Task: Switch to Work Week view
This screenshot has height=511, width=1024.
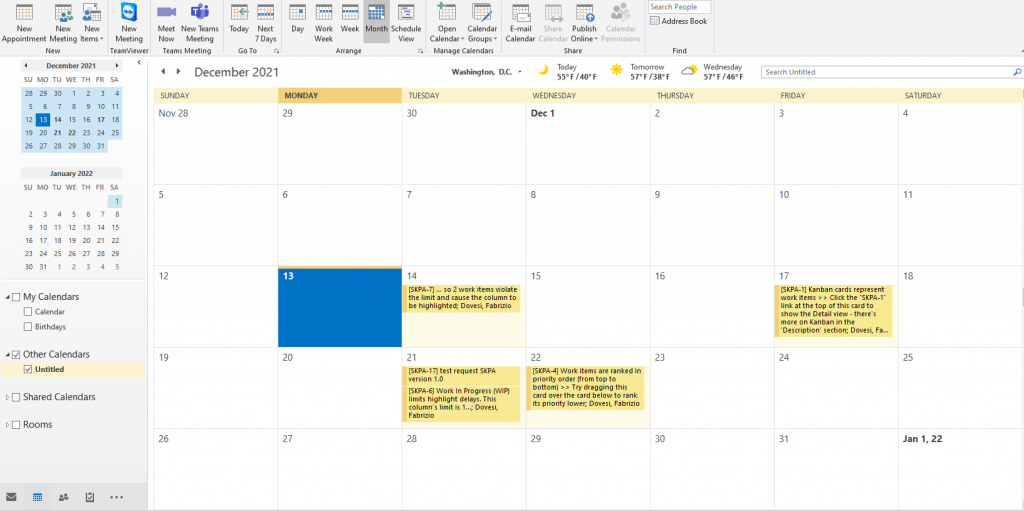Action: 324,24
